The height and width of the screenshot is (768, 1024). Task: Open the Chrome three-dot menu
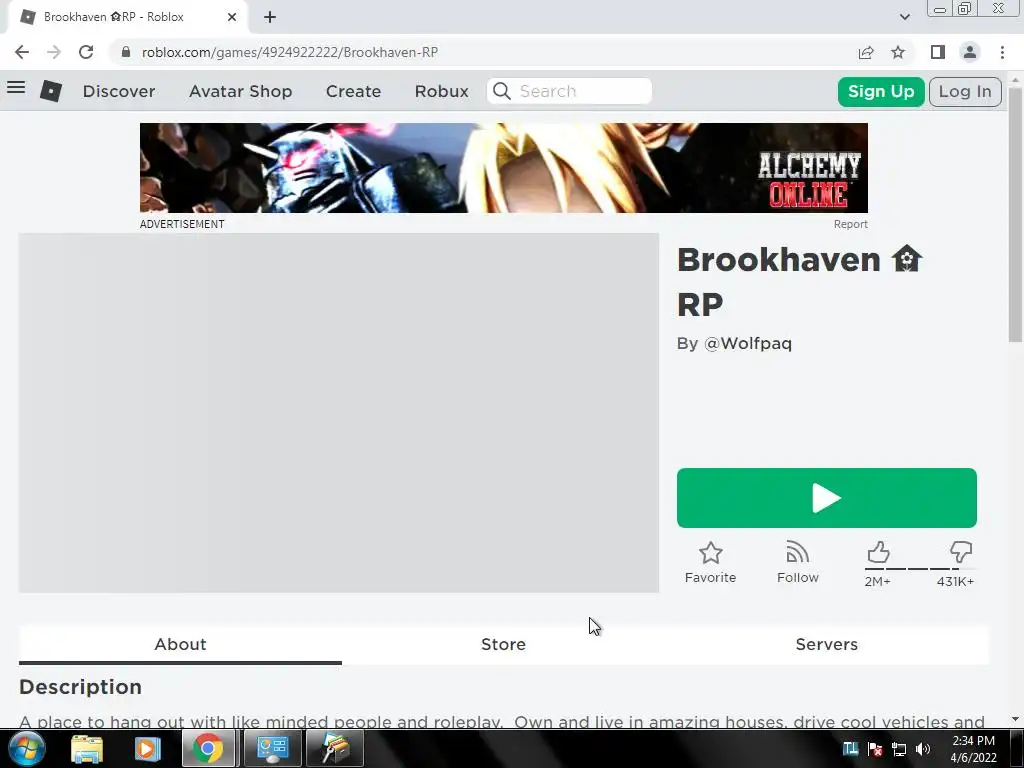click(x=1002, y=52)
